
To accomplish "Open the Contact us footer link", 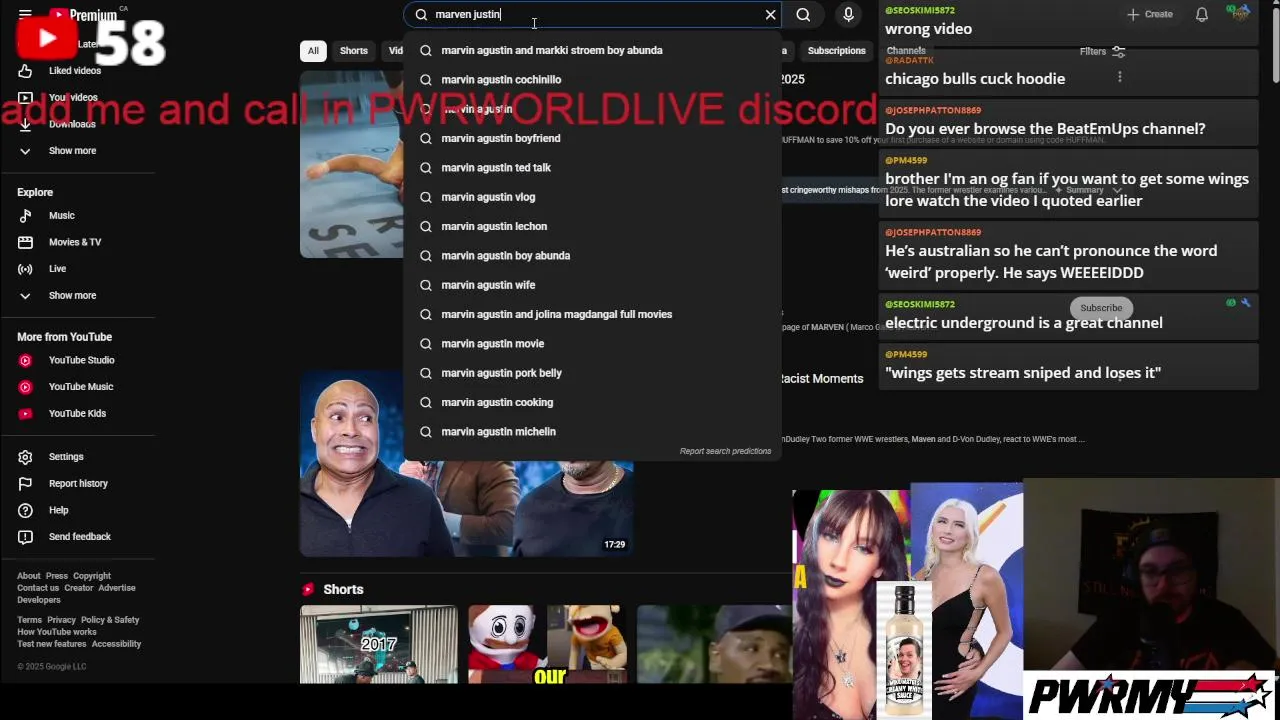I will 38,588.
